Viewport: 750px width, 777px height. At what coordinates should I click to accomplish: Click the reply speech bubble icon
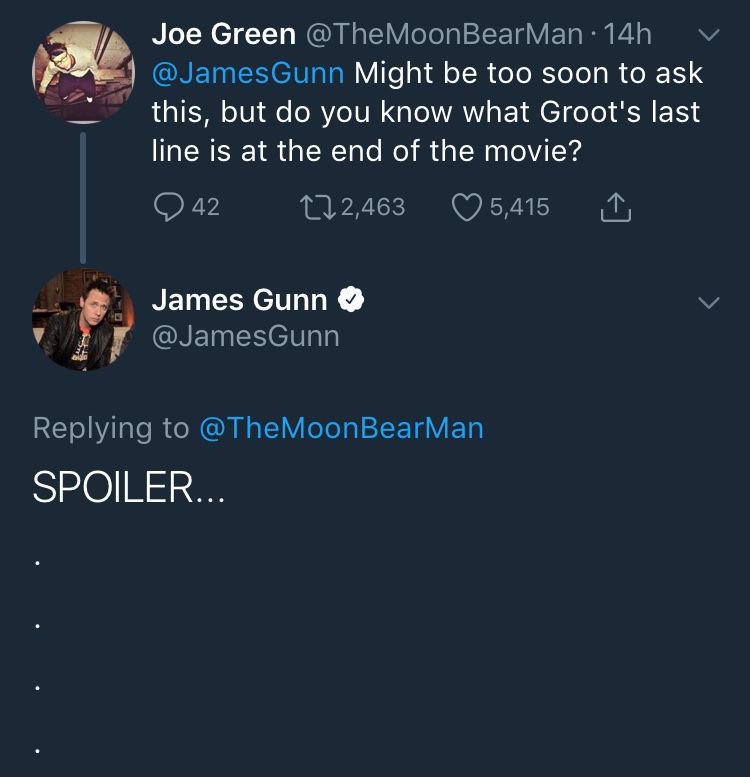tap(167, 207)
